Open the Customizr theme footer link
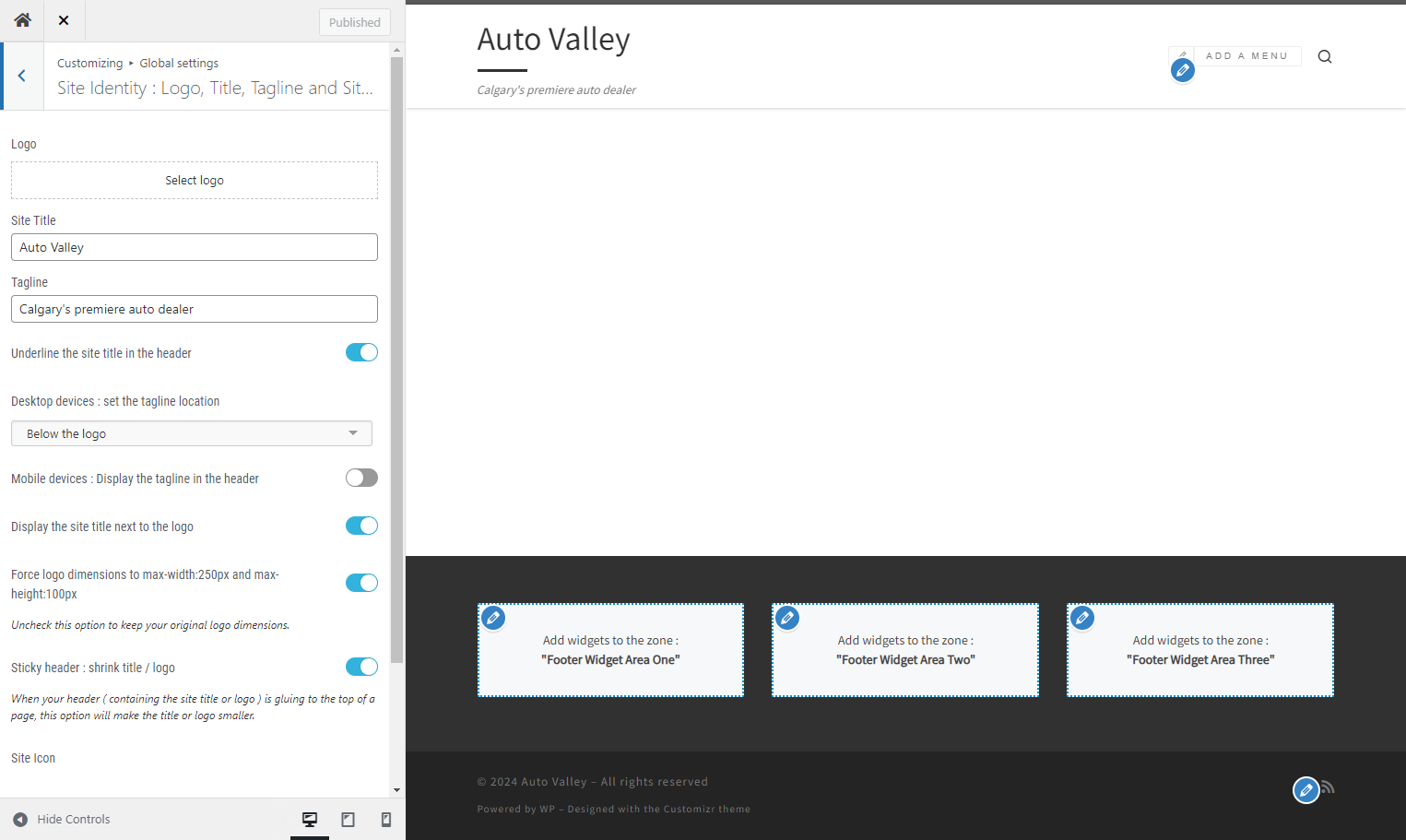1406x840 pixels. [x=707, y=809]
